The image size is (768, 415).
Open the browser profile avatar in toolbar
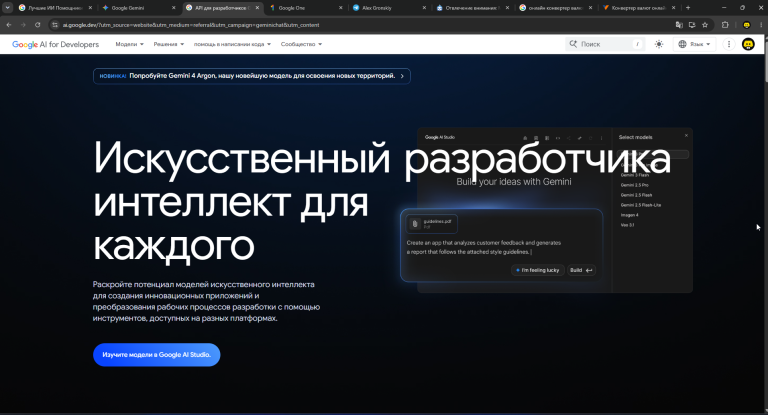[x=746, y=24]
